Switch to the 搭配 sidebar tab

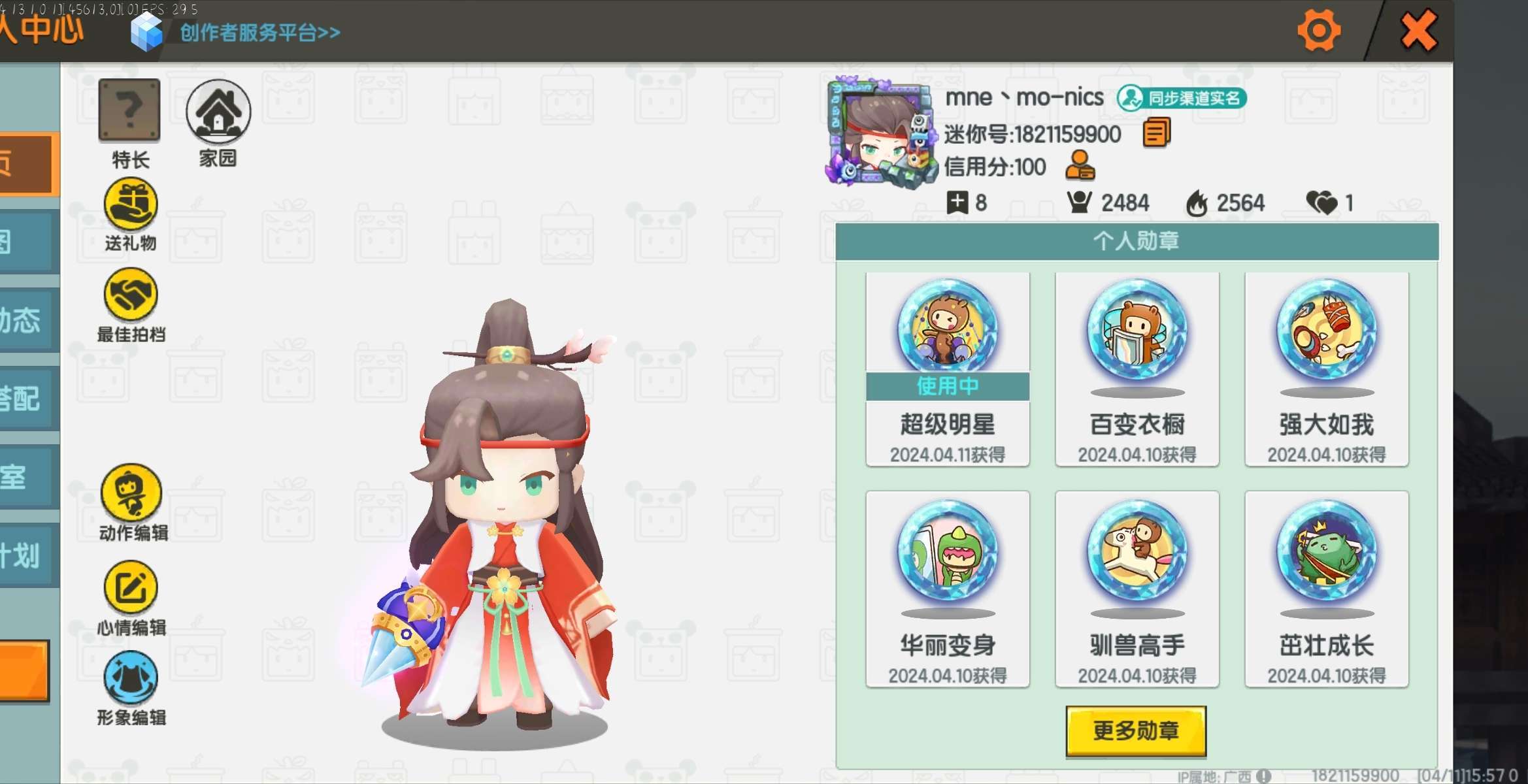pos(26,399)
